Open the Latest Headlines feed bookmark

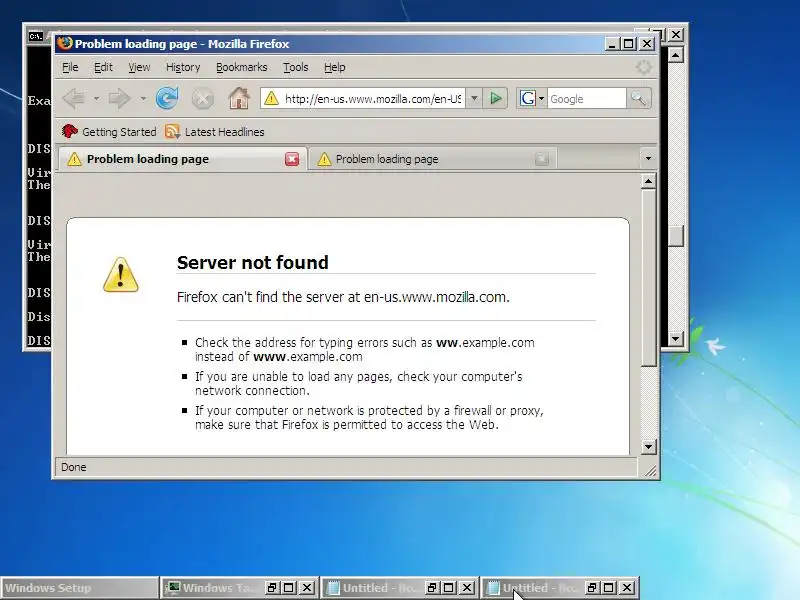(215, 132)
